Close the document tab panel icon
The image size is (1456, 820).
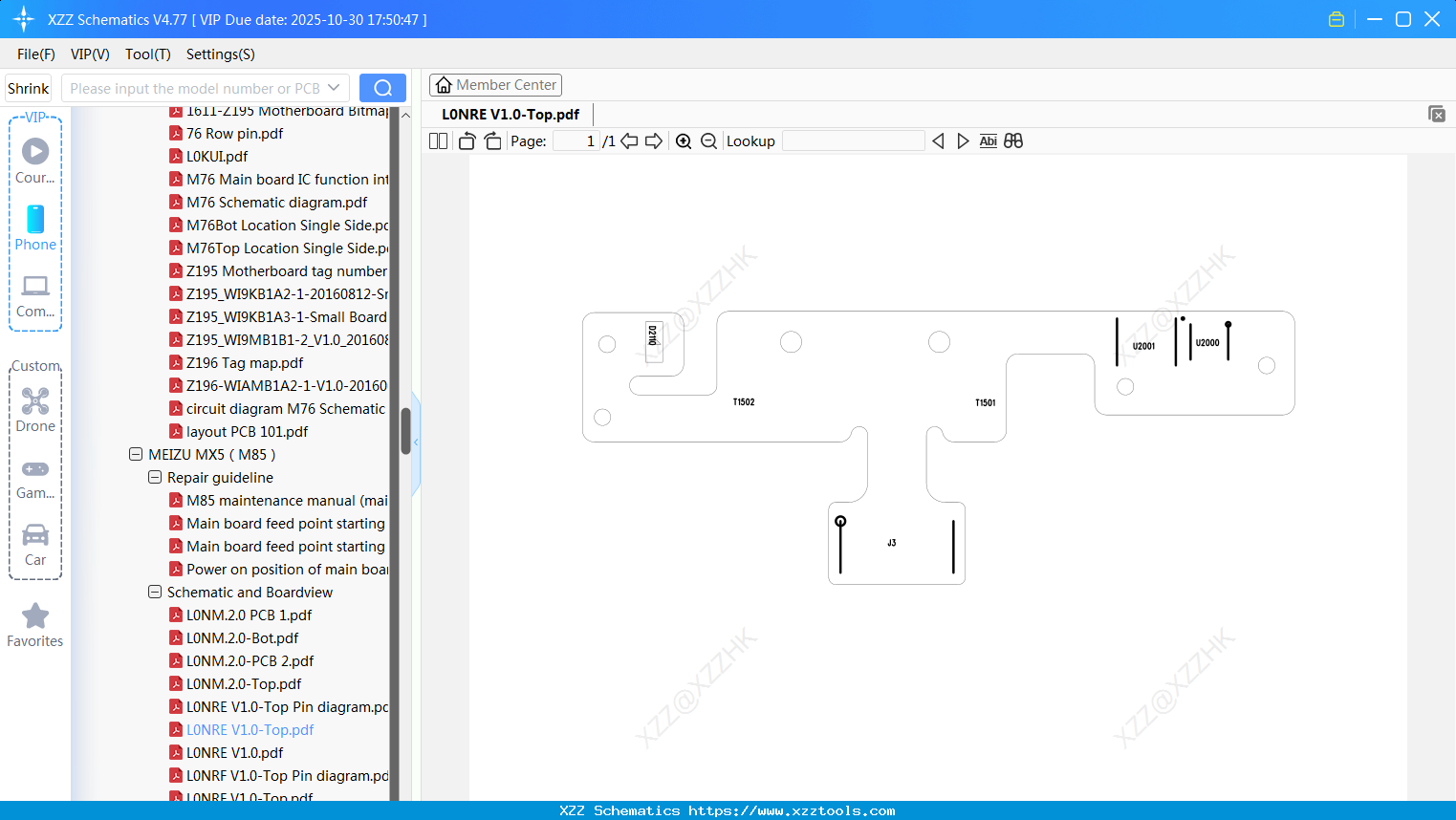(1437, 114)
